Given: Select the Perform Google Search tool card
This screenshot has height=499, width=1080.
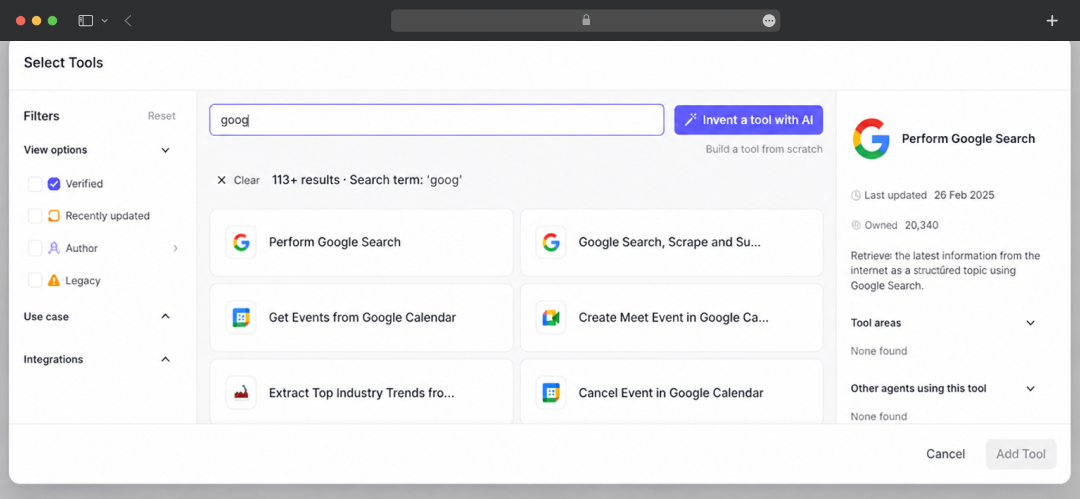Looking at the screenshot, I should (362, 243).
